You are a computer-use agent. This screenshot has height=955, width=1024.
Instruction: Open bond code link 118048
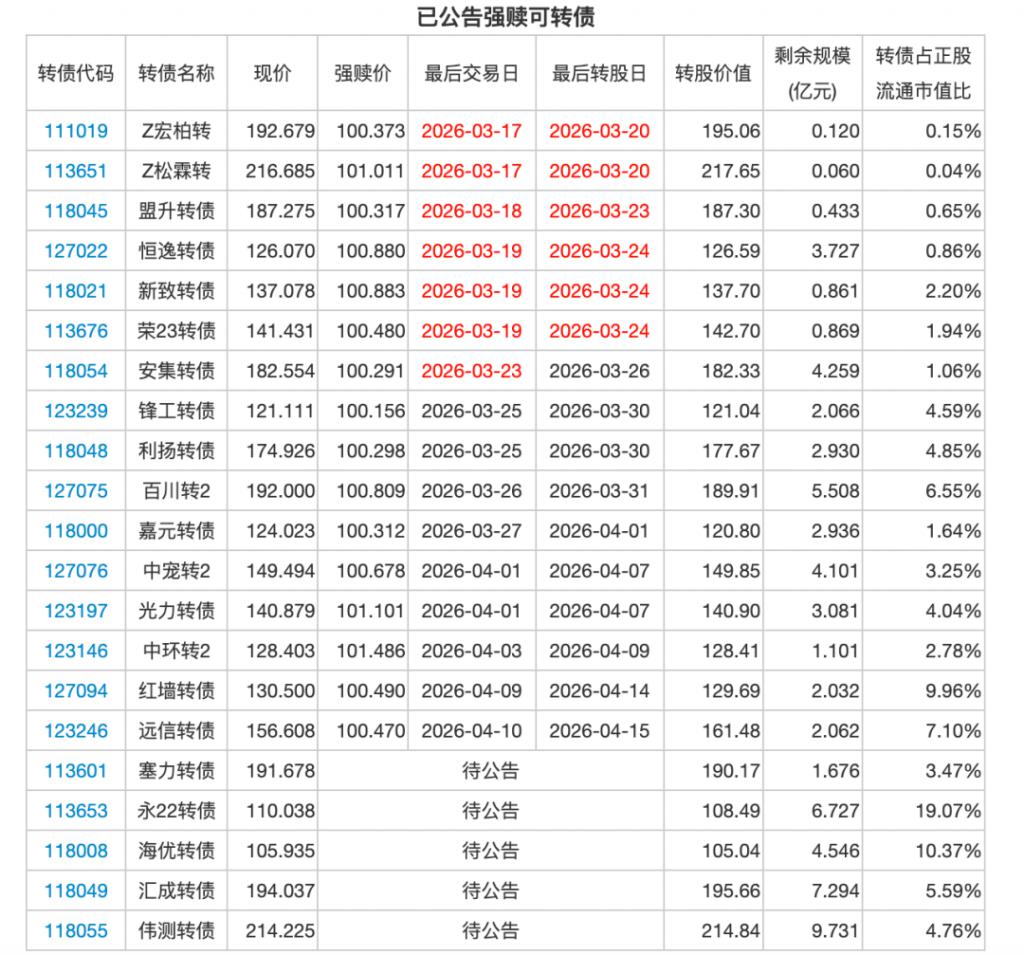pyautogui.click(x=76, y=451)
